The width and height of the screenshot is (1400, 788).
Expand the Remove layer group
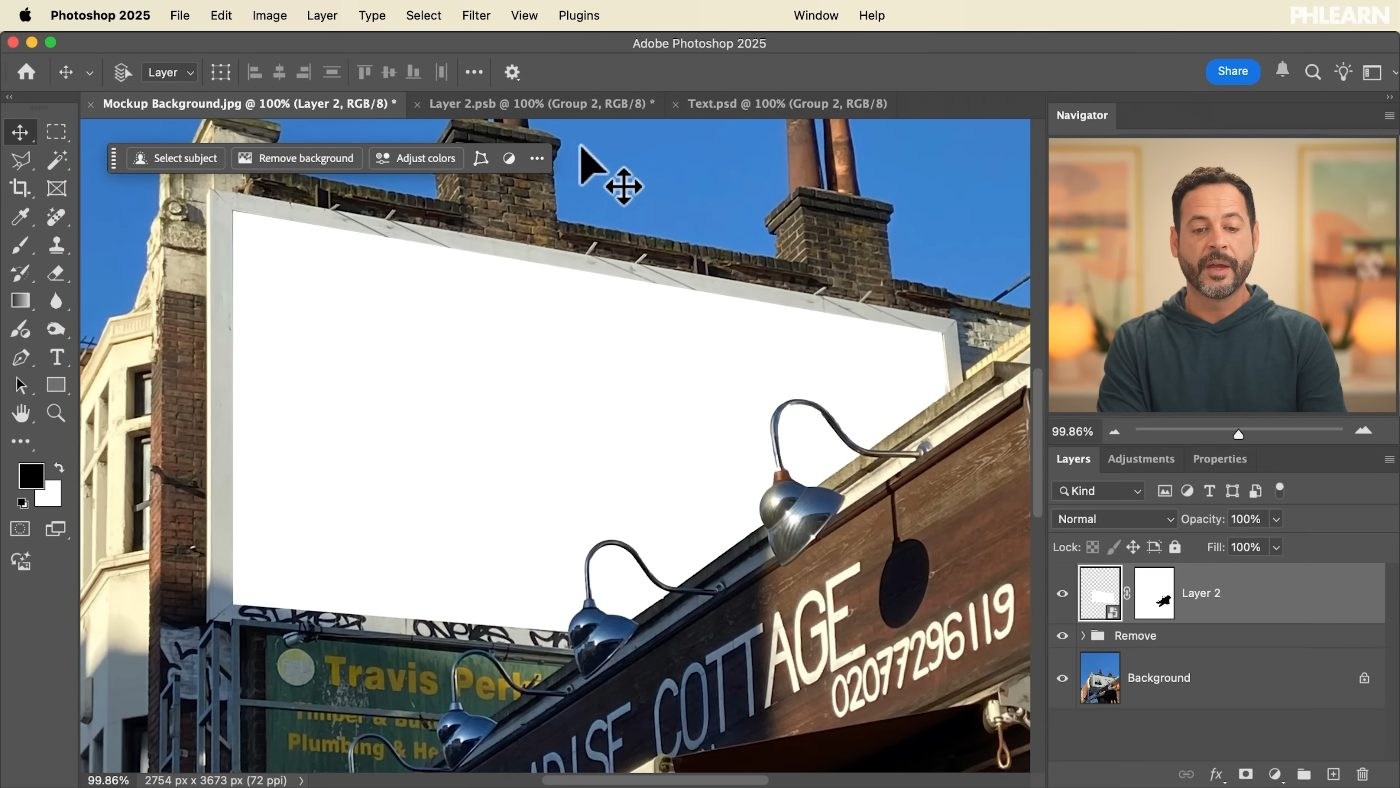(x=1083, y=636)
